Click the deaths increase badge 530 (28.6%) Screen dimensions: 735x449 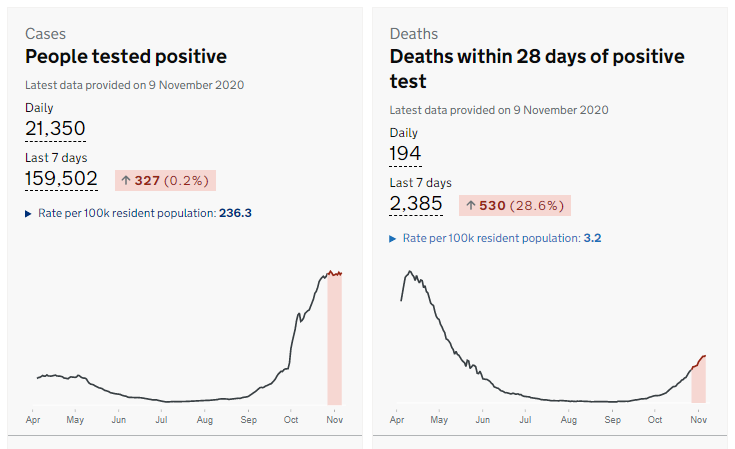click(514, 205)
